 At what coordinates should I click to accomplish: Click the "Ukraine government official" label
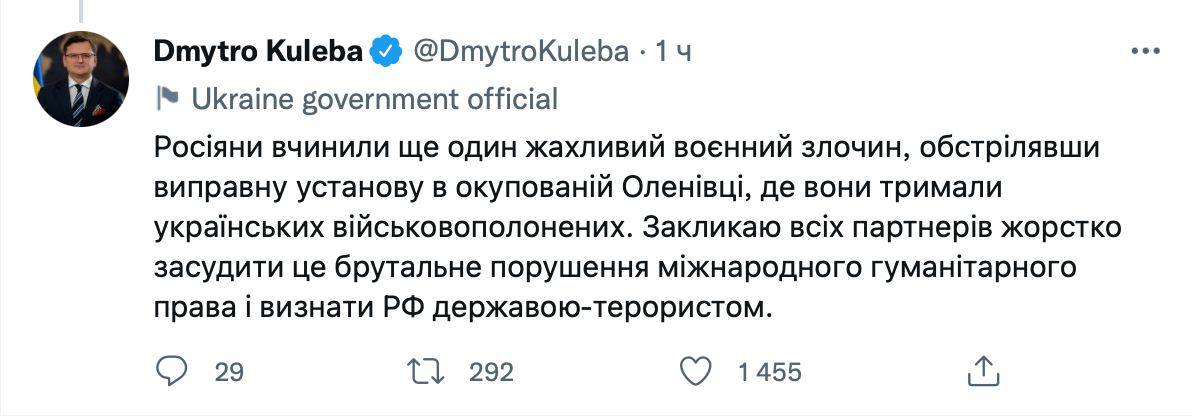[374, 99]
